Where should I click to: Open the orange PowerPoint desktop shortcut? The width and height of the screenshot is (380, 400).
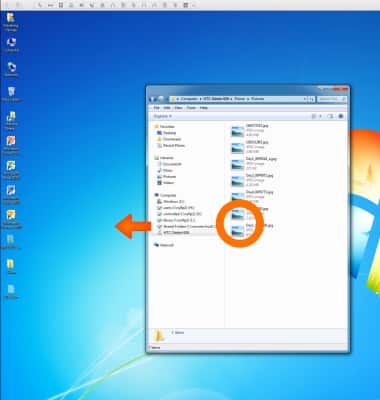[x=11, y=144]
